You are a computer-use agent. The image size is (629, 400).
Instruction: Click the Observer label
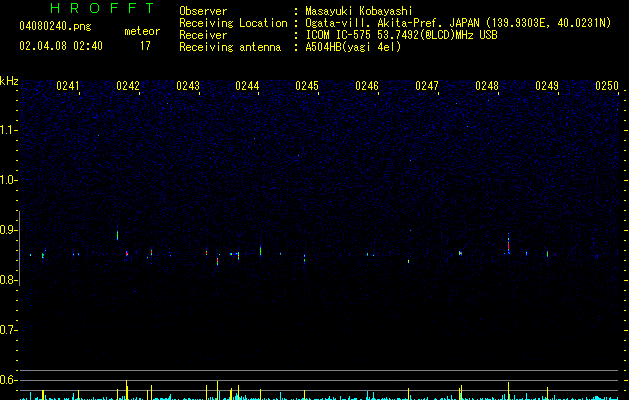coord(203,11)
